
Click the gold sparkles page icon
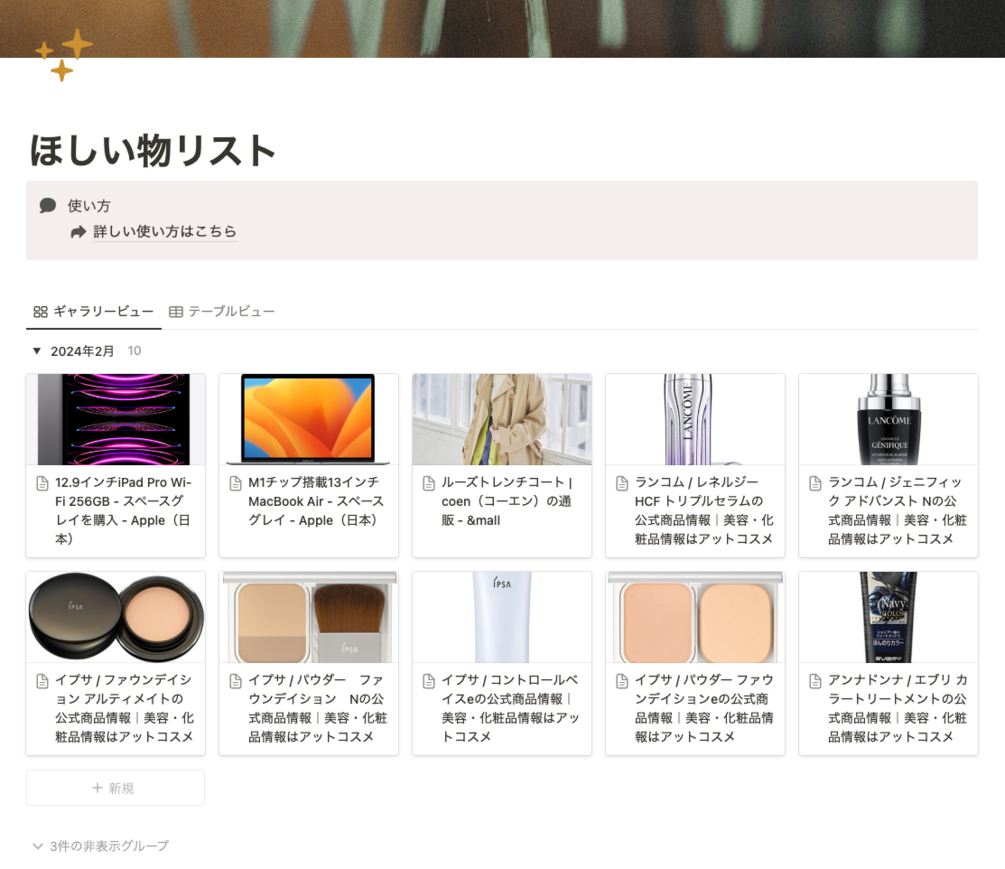coord(63,56)
